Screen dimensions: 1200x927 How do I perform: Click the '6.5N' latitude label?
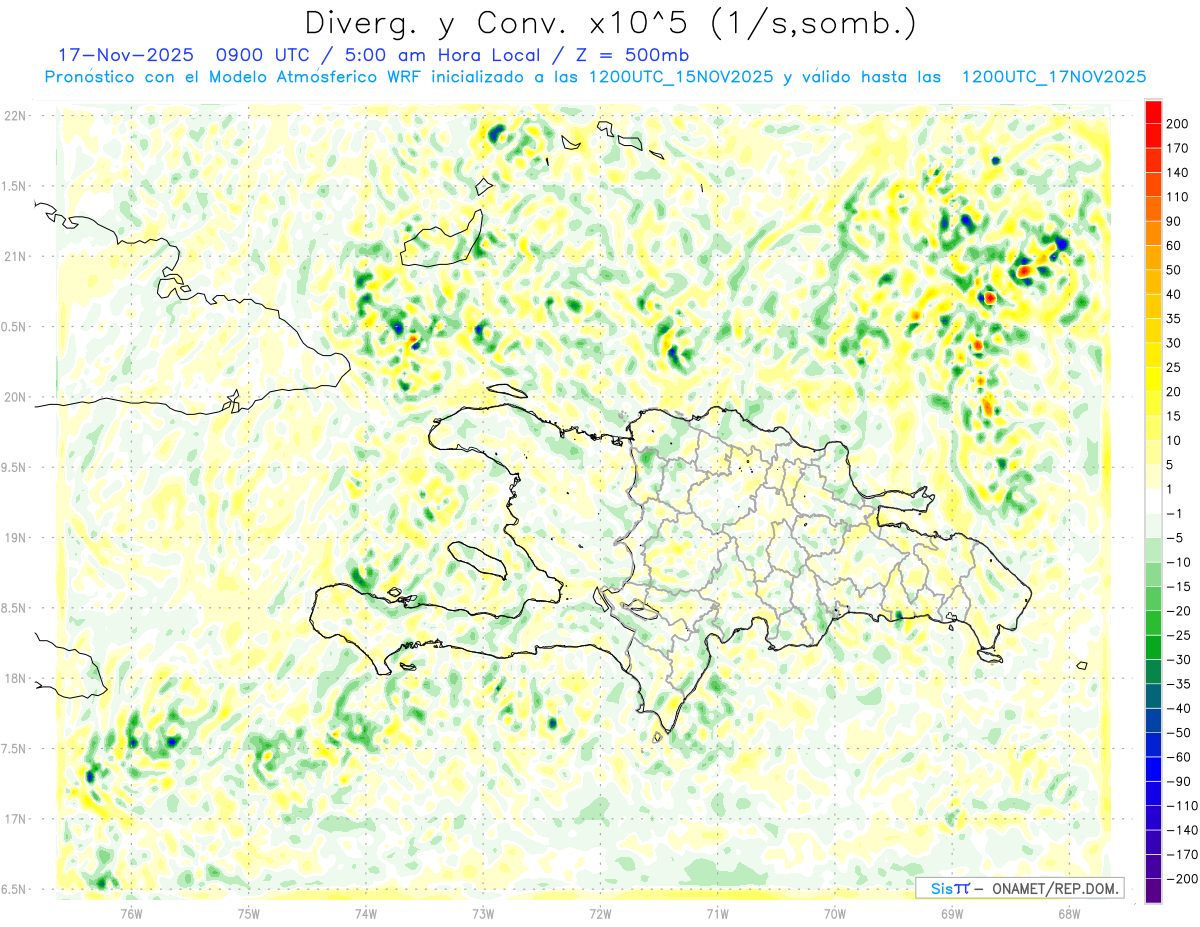click(13, 889)
